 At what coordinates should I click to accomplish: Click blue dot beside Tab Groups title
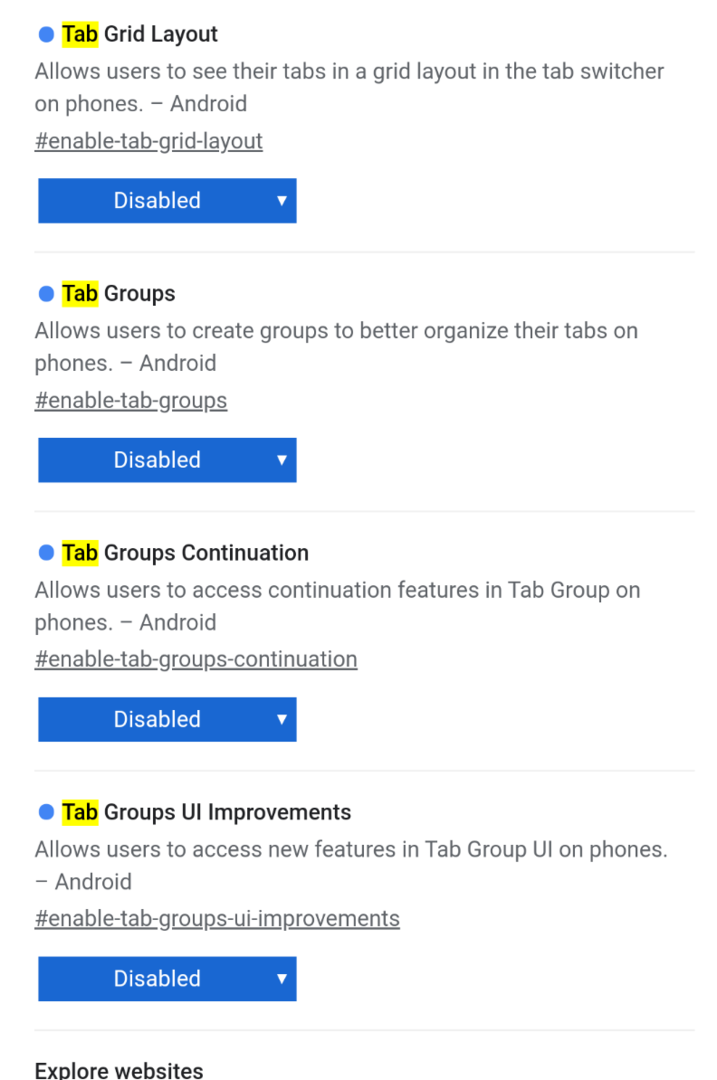pyautogui.click(x=46, y=294)
